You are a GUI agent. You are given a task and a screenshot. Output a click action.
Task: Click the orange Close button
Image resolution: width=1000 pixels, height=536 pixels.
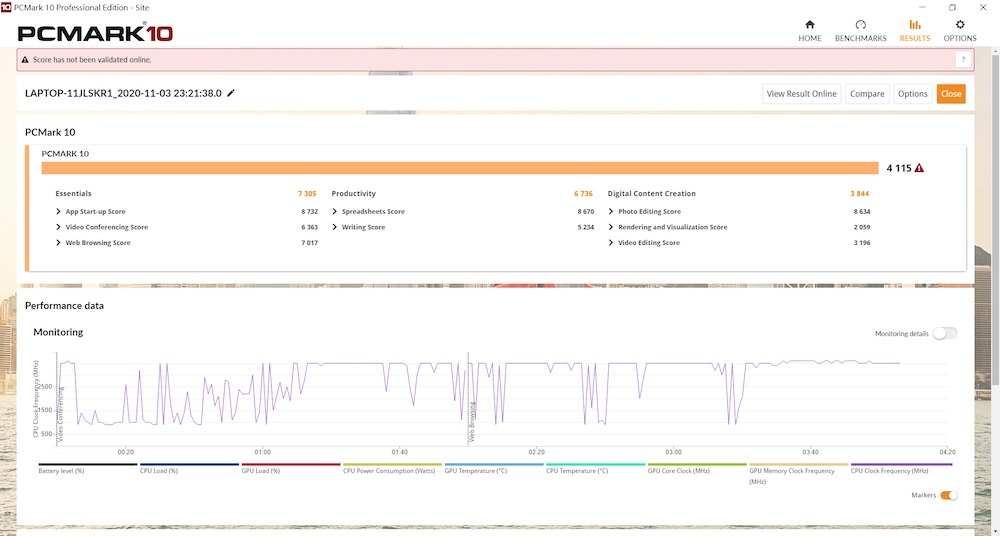pos(950,94)
